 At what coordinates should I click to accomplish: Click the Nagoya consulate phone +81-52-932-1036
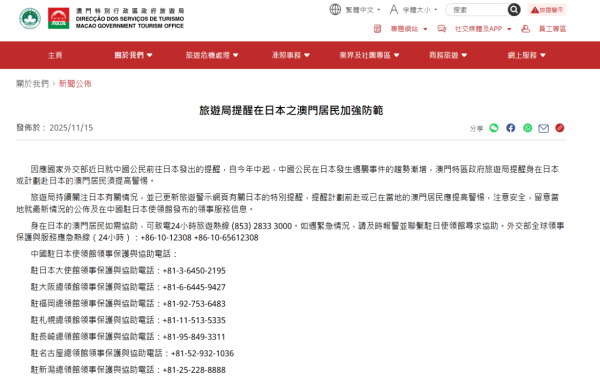click(202, 353)
